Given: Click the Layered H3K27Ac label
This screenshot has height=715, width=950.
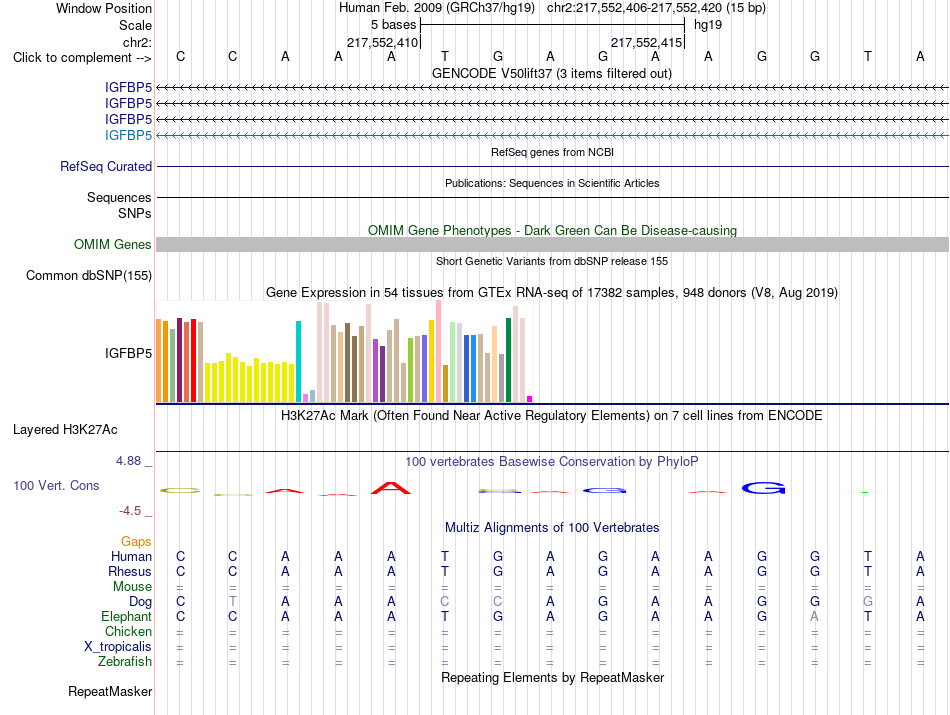Looking at the screenshot, I should (x=65, y=430).
